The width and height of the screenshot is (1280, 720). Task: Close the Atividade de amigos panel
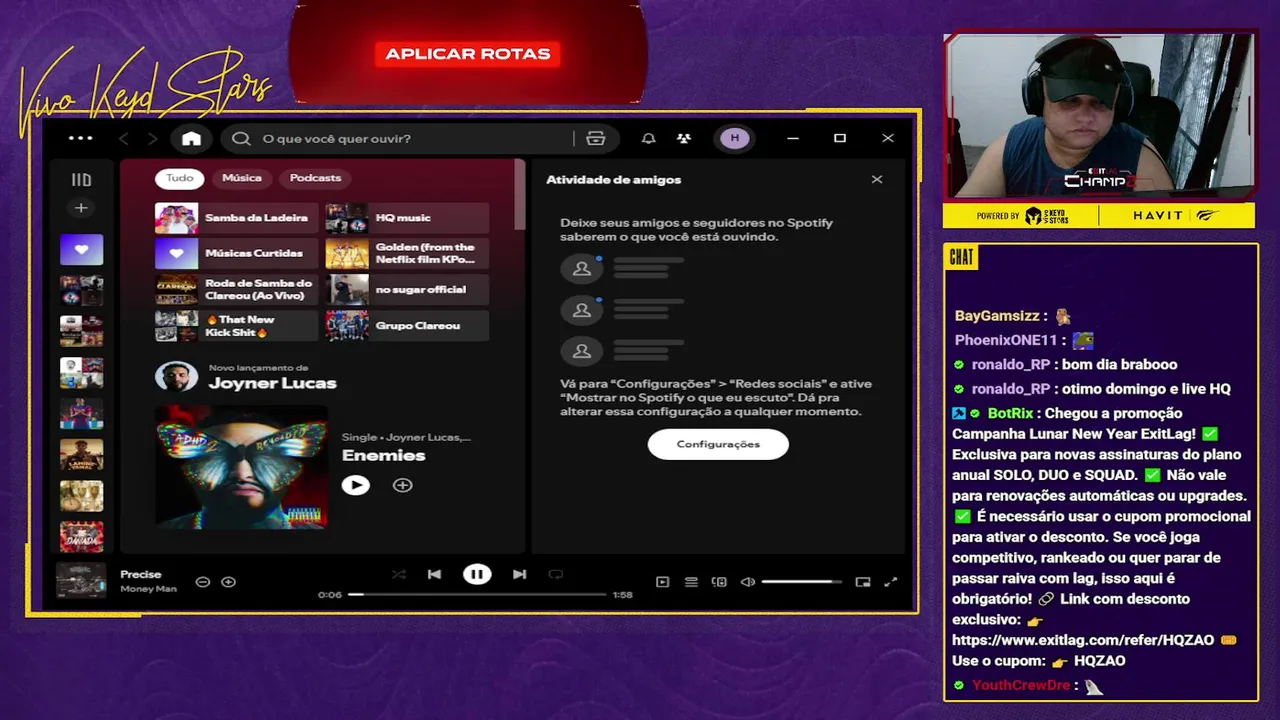pyautogui.click(x=877, y=180)
